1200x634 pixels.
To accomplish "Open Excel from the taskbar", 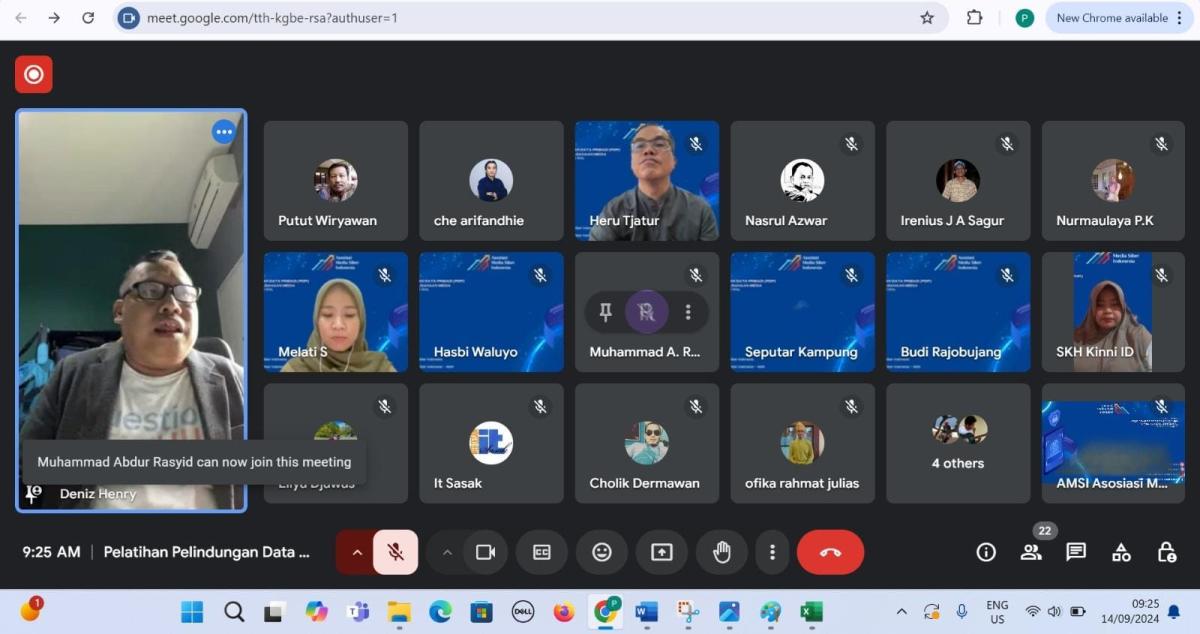I will [x=811, y=611].
